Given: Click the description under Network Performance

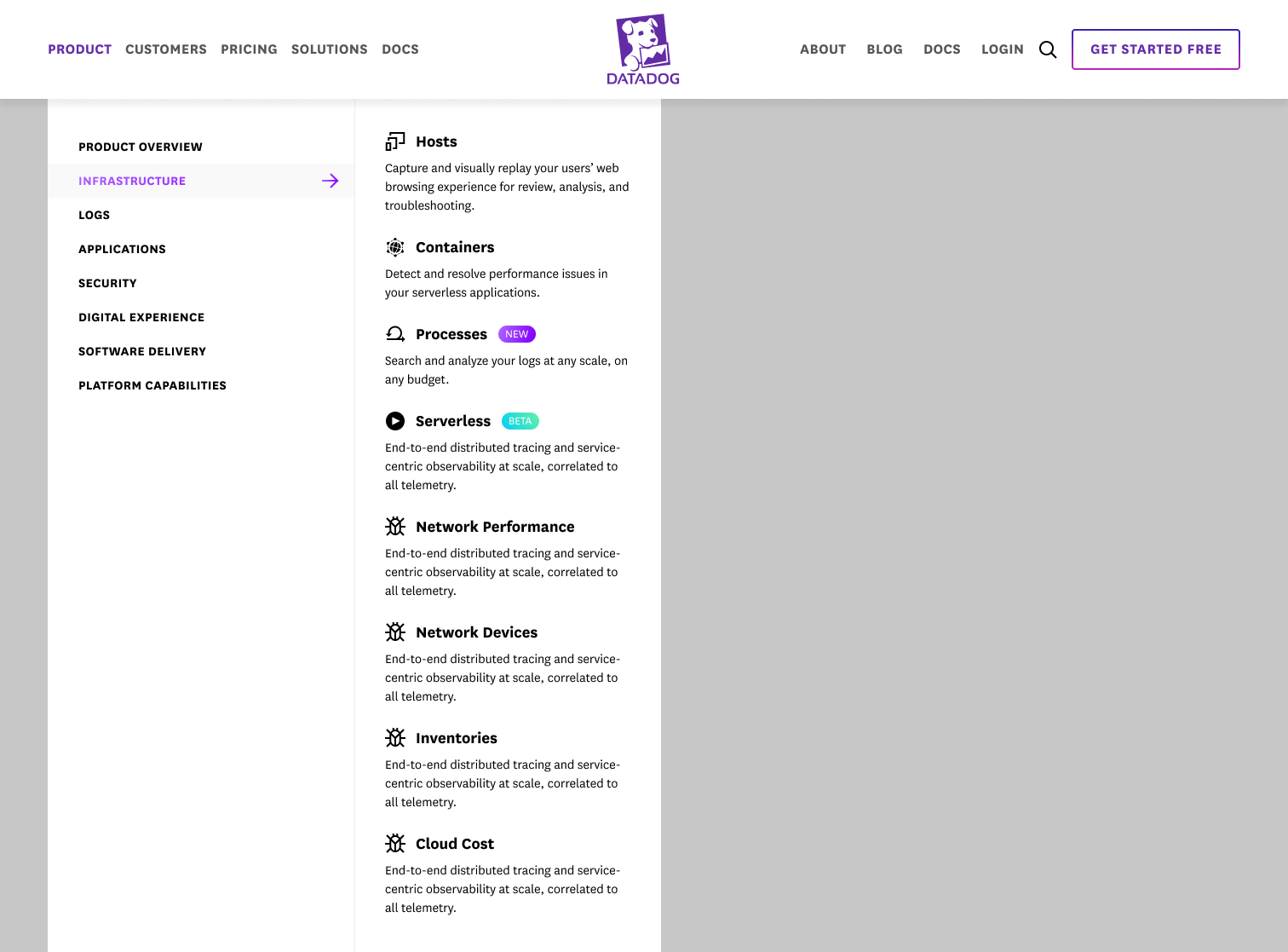Looking at the screenshot, I should [x=503, y=572].
